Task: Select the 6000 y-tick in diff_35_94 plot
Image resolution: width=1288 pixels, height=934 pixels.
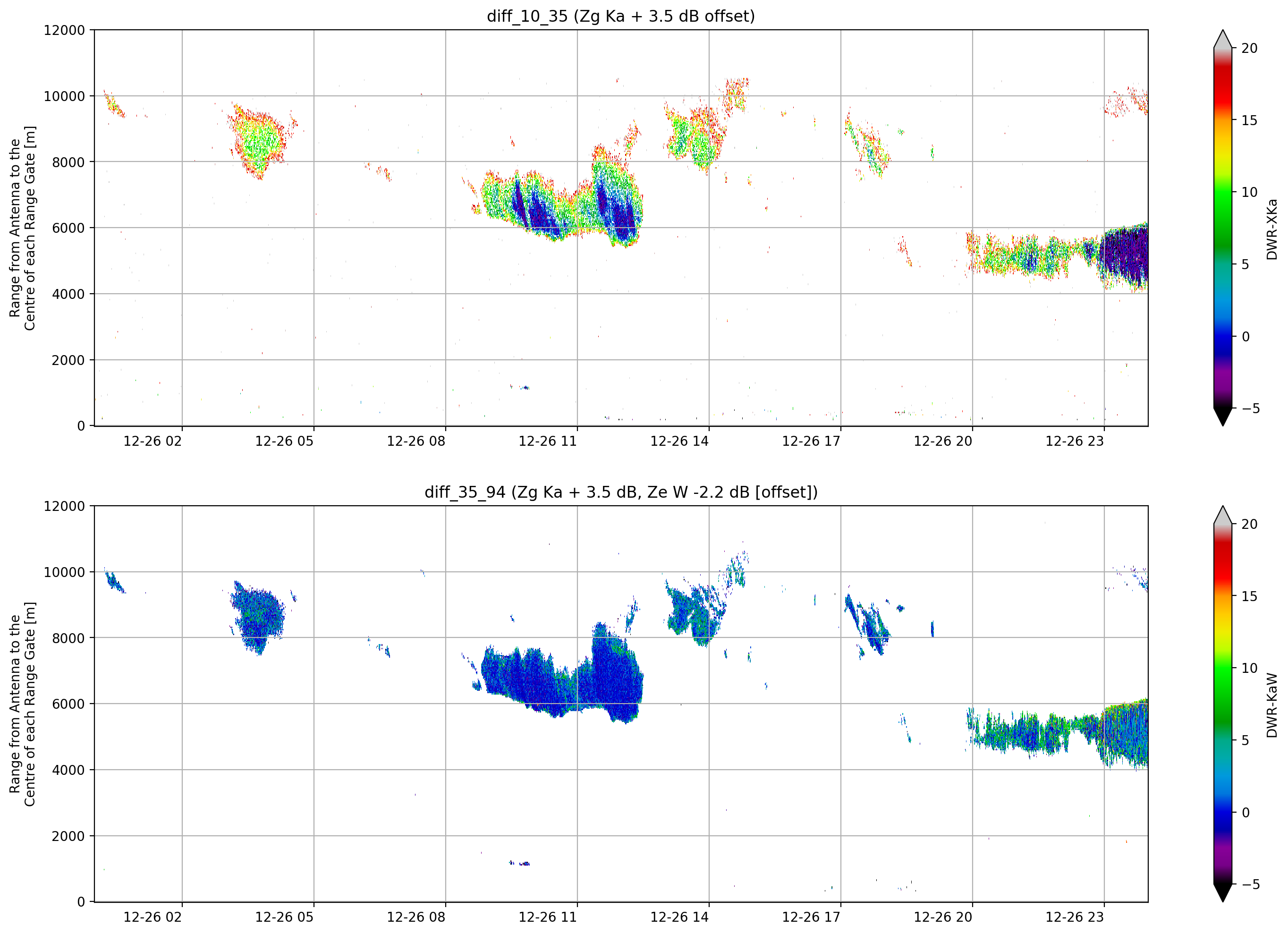Action: pos(68,704)
